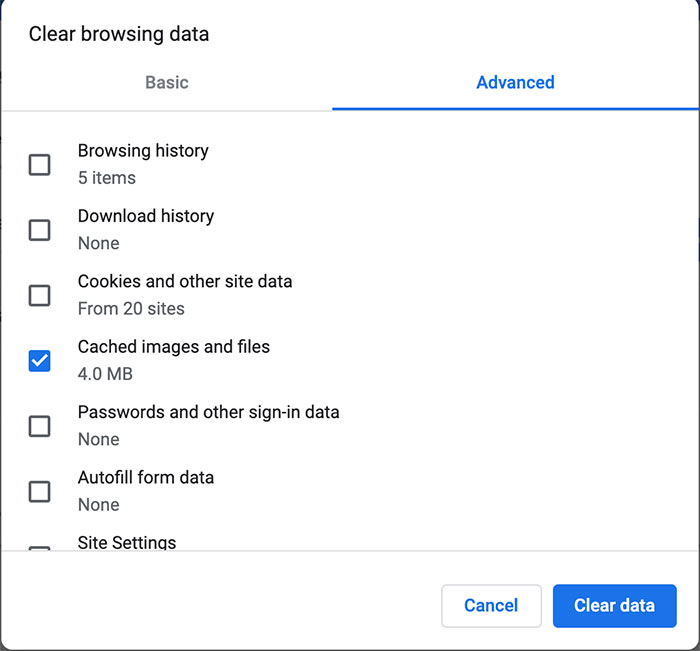Click the Clear data button

pyautogui.click(x=614, y=606)
